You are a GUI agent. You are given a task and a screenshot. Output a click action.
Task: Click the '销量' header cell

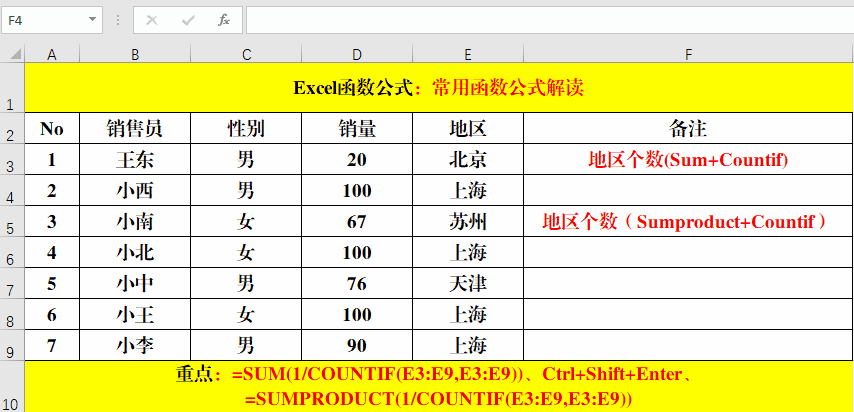(357, 129)
